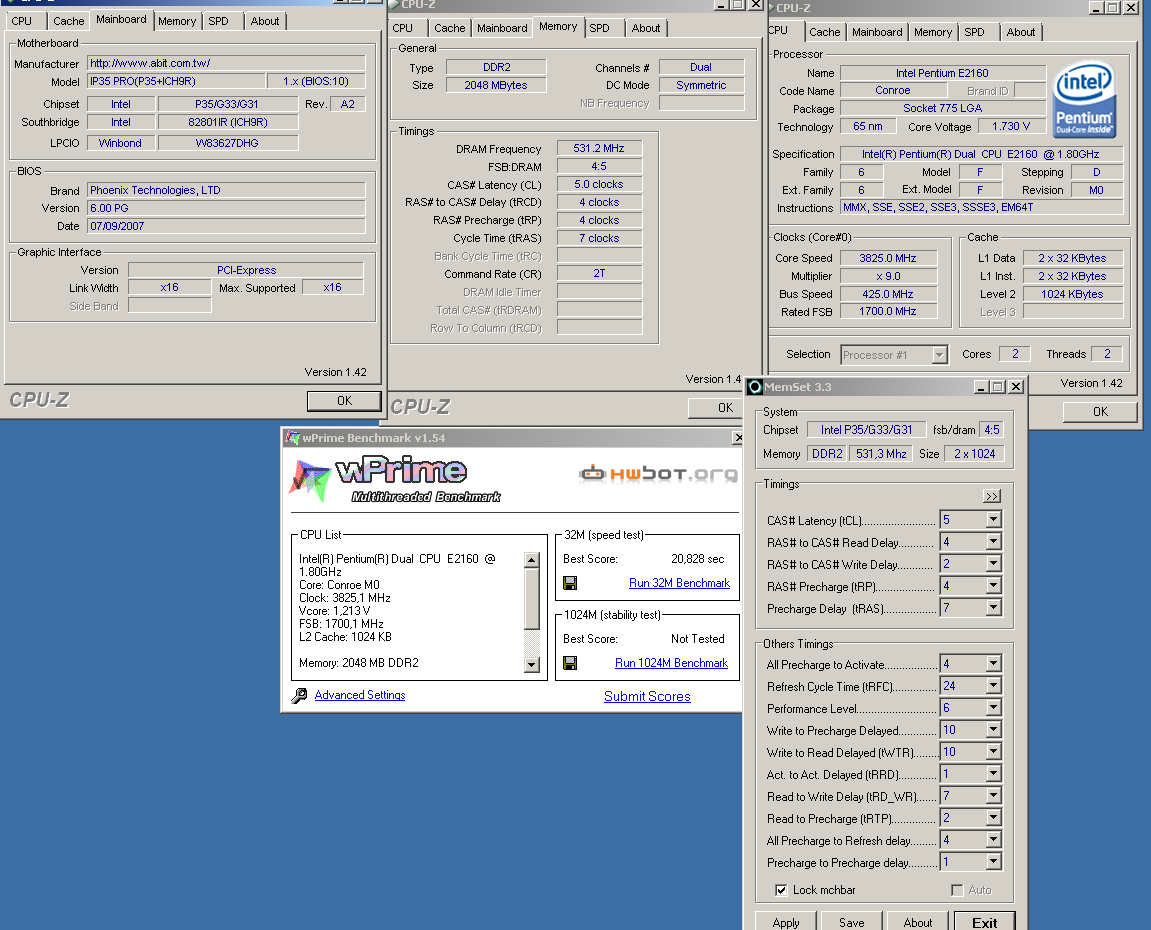Open About tab in Memory CPU-Z window
1151x930 pixels.
point(646,28)
